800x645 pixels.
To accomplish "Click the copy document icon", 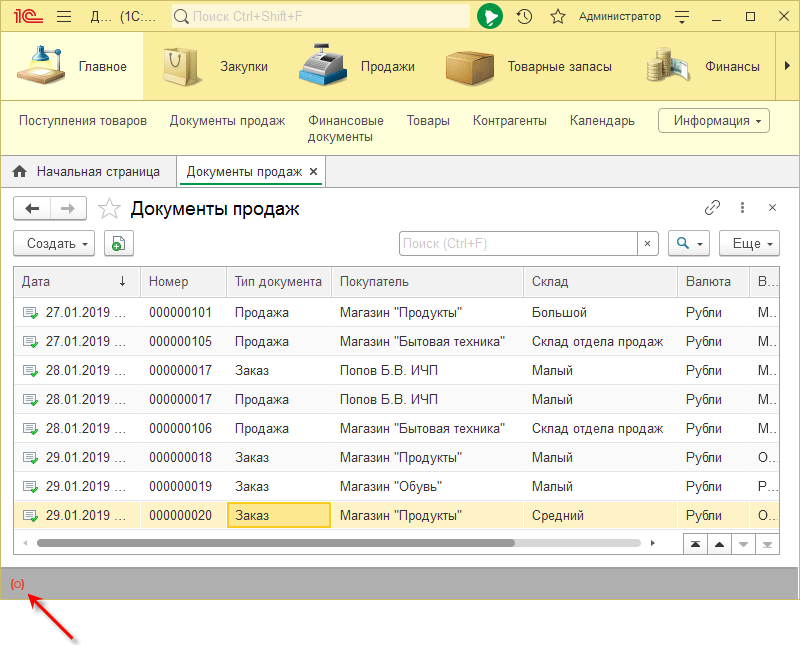I will pos(119,243).
